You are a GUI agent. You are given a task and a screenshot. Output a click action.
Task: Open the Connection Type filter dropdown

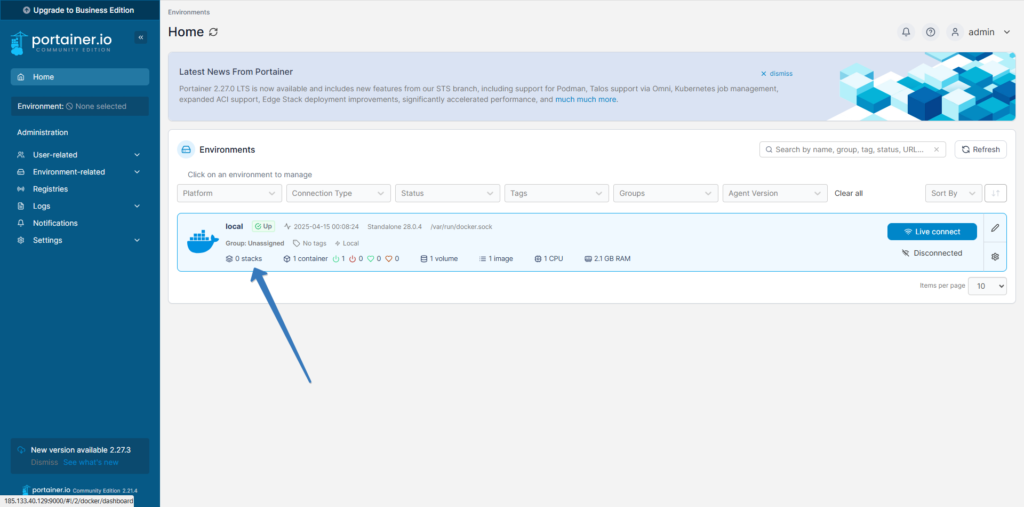pyautogui.click(x=338, y=193)
